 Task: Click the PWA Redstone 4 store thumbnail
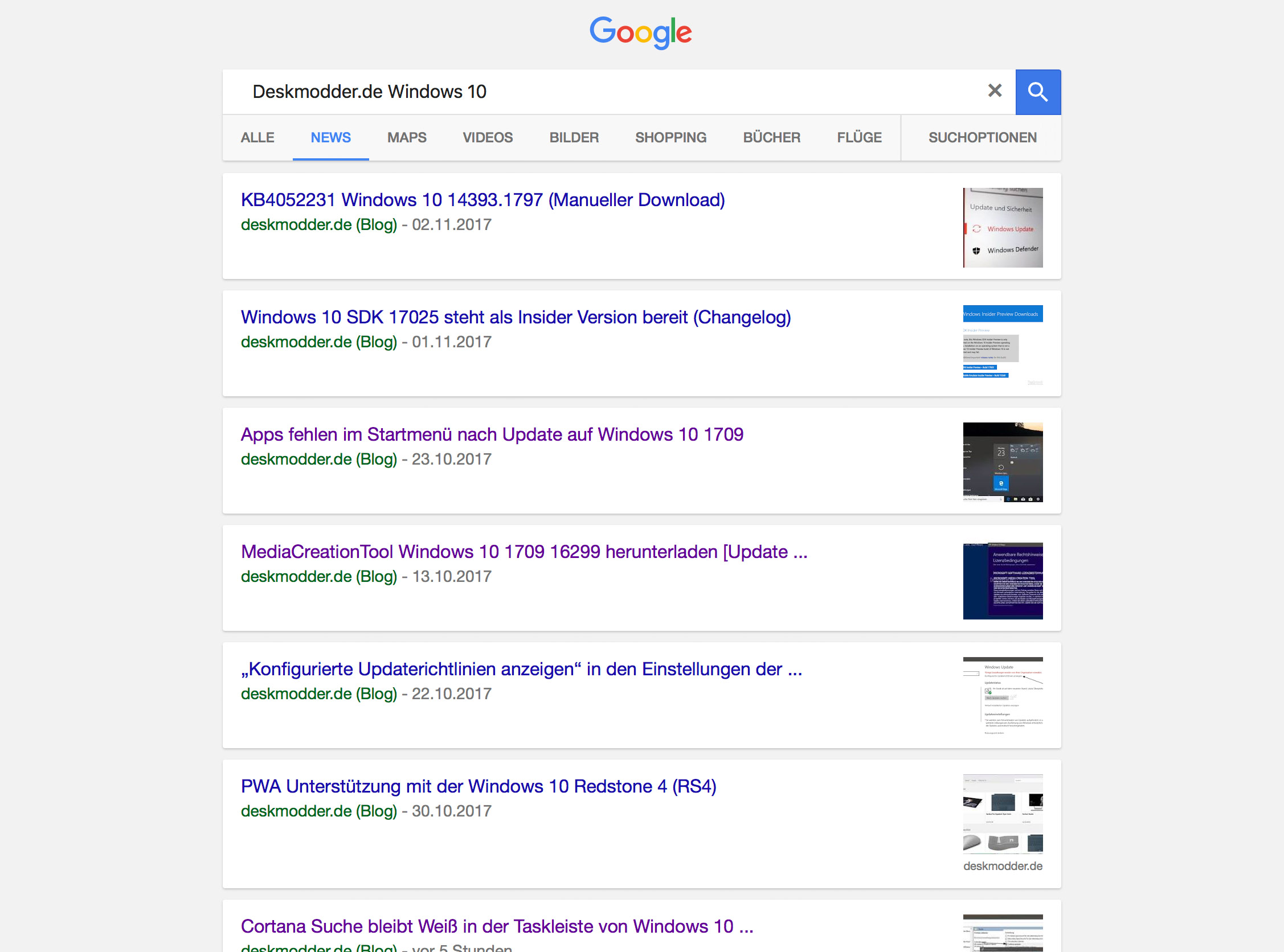(1003, 814)
